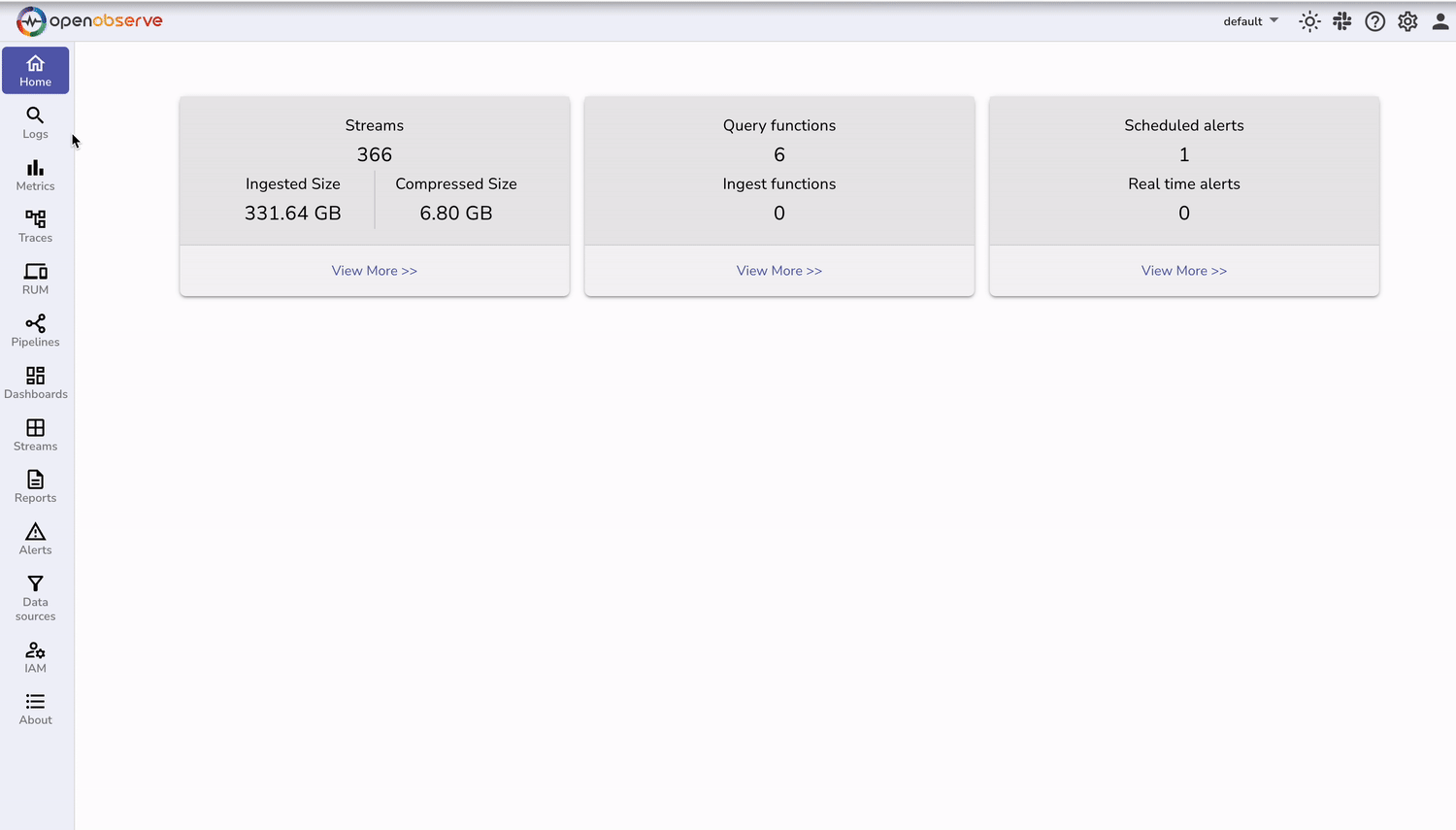The height and width of the screenshot is (830, 1456).
Task: Open the Logs section
Action: (35, 124)
